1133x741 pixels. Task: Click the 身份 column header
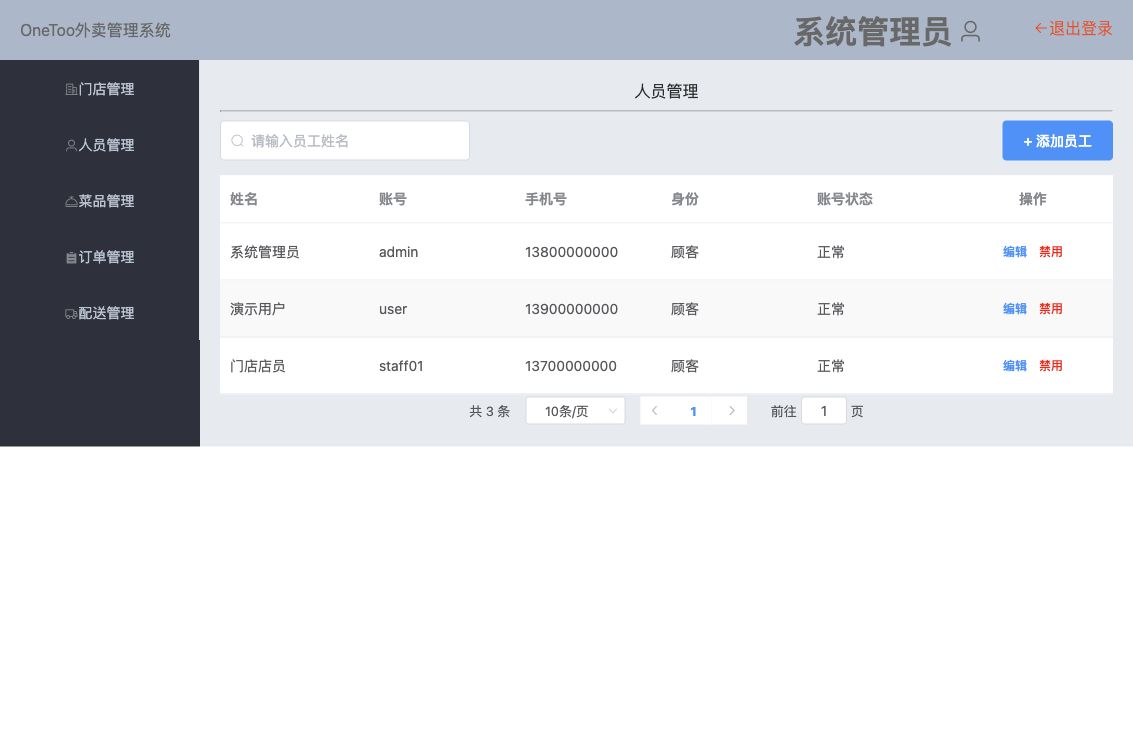pos(685,199)
